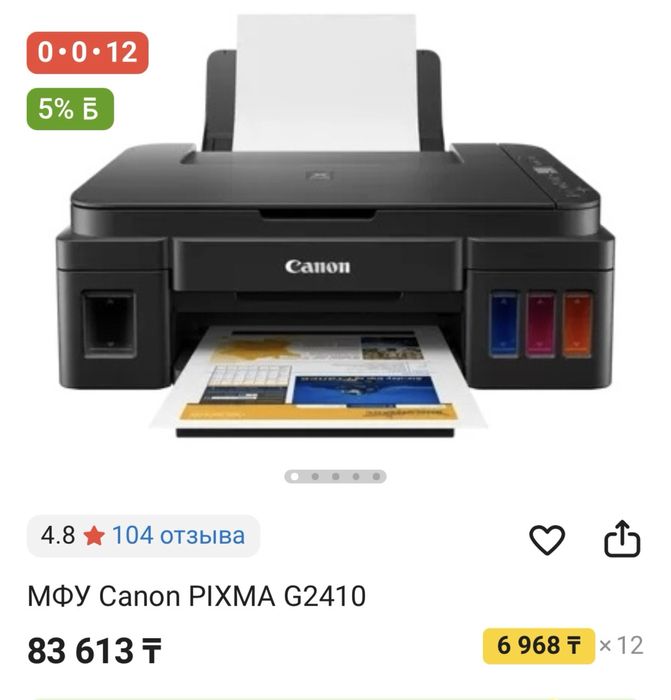Tap the 83 613 ₸ price

pos(94,650)
